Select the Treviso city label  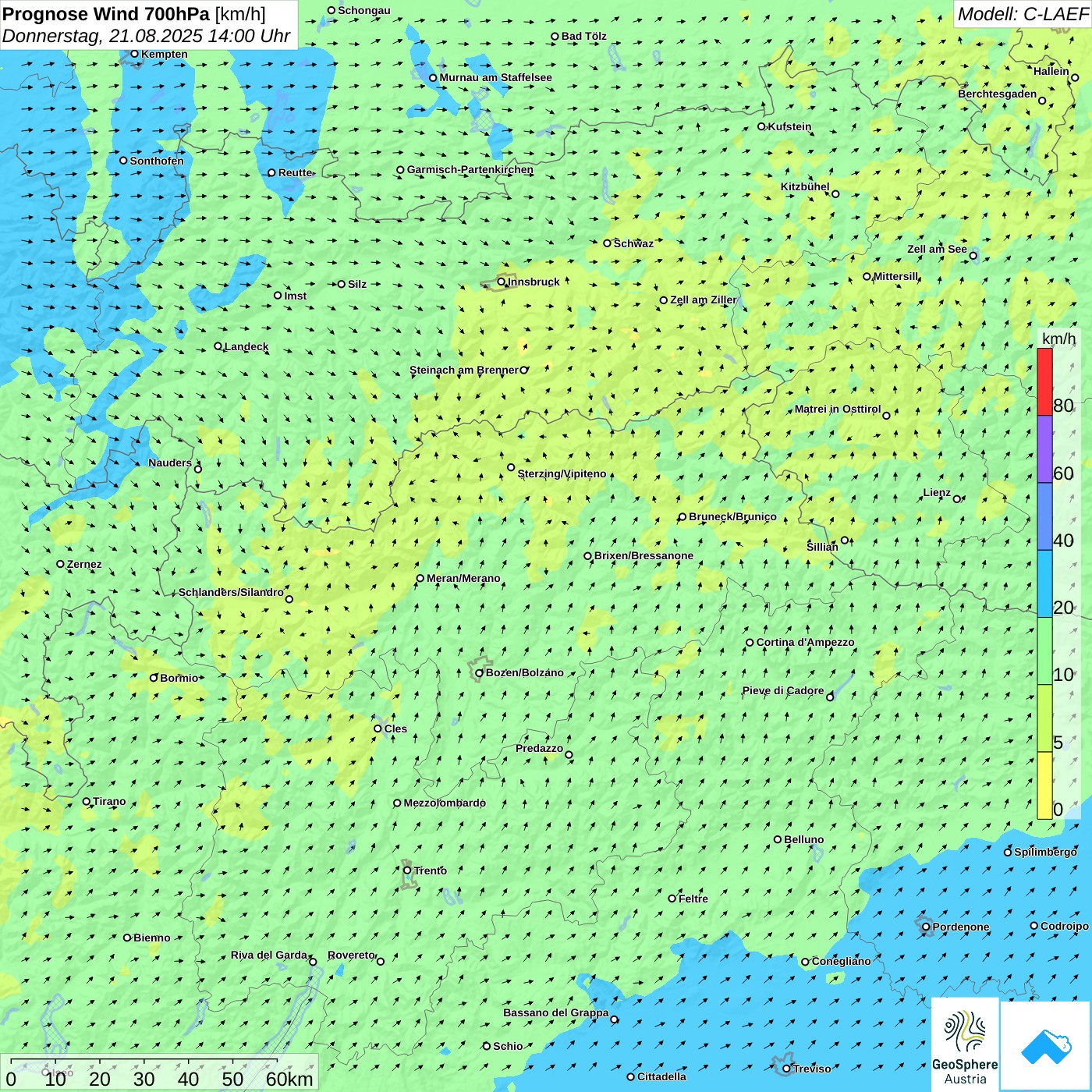pos(812,1069)
